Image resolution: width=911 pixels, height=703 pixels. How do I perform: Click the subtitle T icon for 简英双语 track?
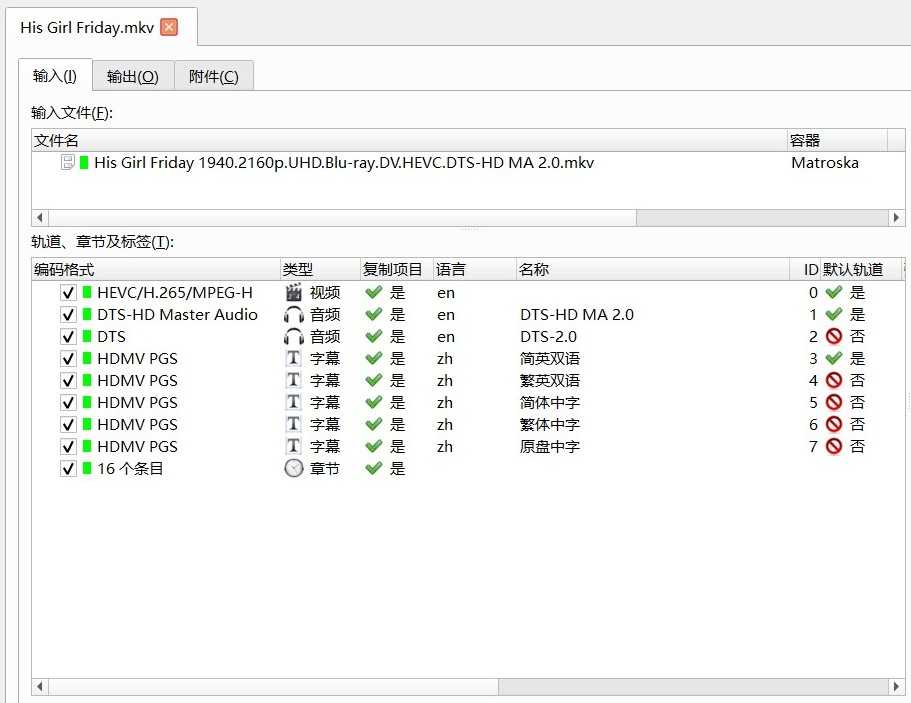coord(293,359)
